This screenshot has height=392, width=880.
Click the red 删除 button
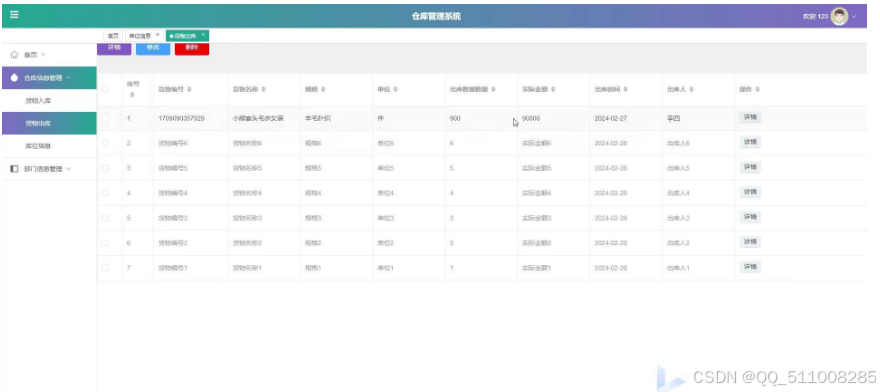click(x=192, y=48)
